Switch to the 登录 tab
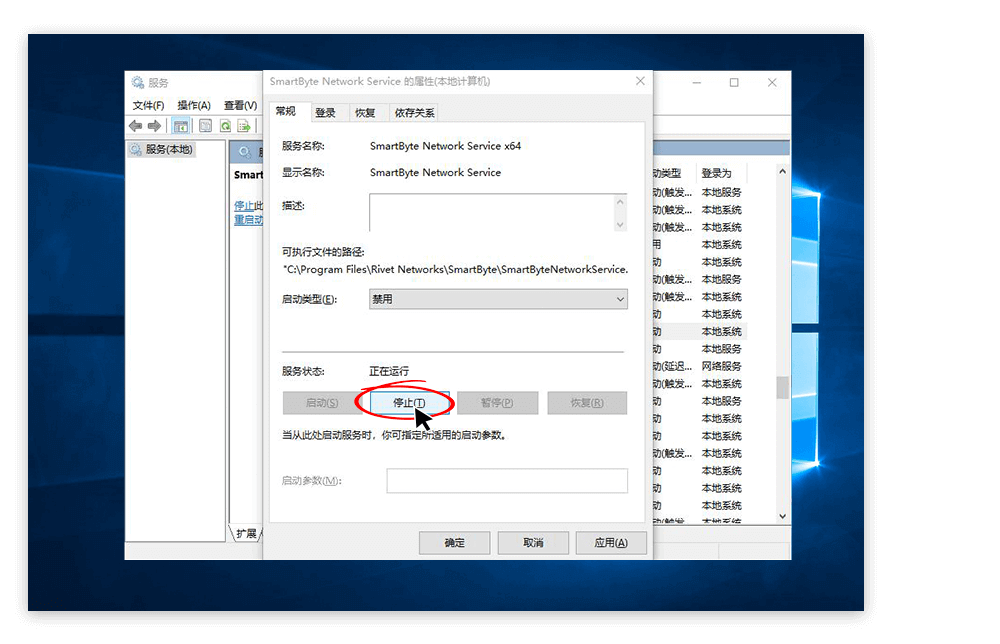The width and height of the screenshot is (1000, 644). [328, 112]
